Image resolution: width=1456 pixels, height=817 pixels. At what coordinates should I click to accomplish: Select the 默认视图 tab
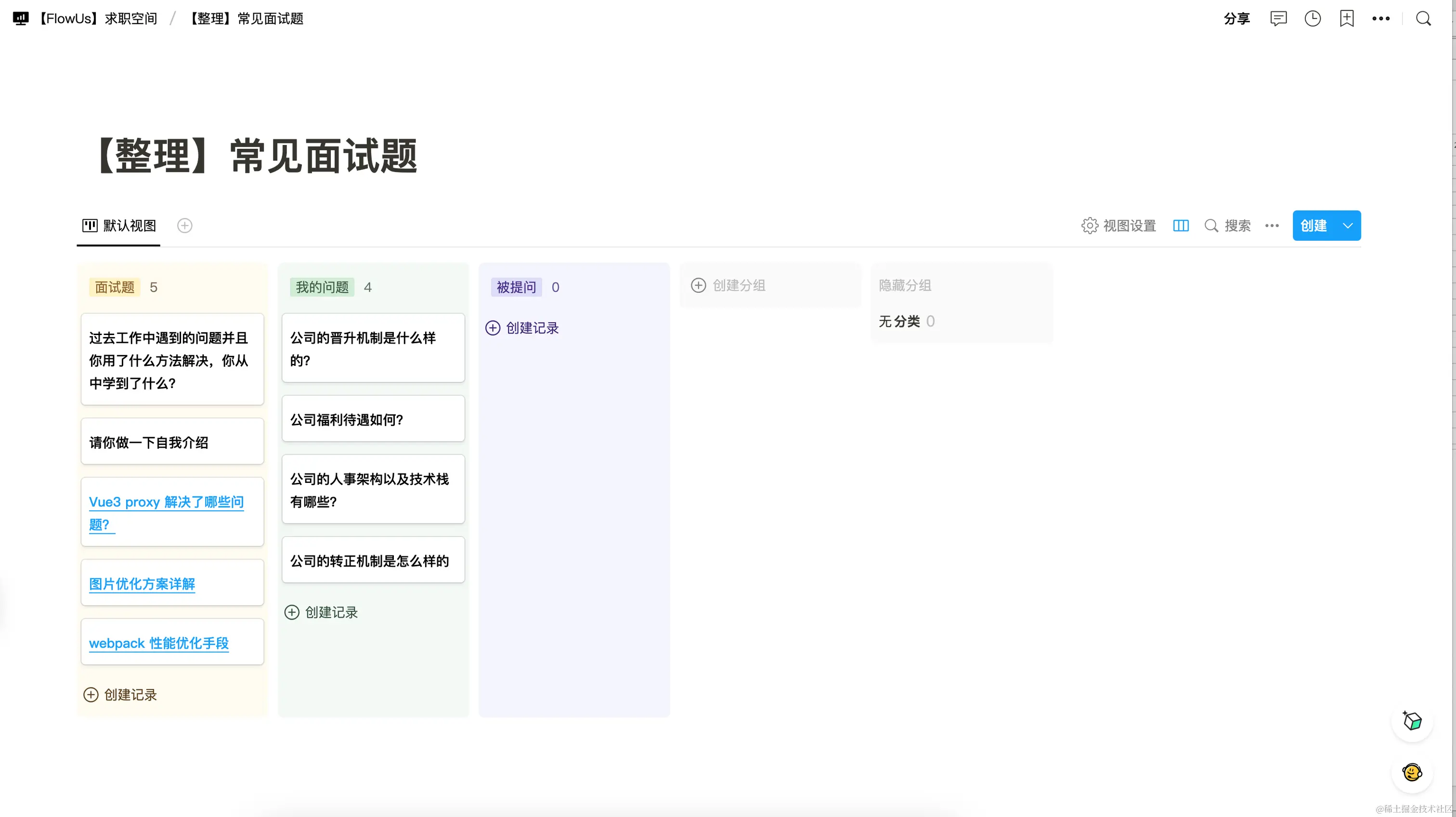[x=119, y=225]
